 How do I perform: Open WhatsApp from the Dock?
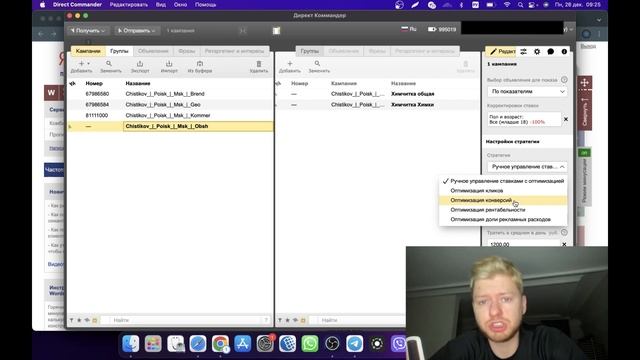coord(310,344)
